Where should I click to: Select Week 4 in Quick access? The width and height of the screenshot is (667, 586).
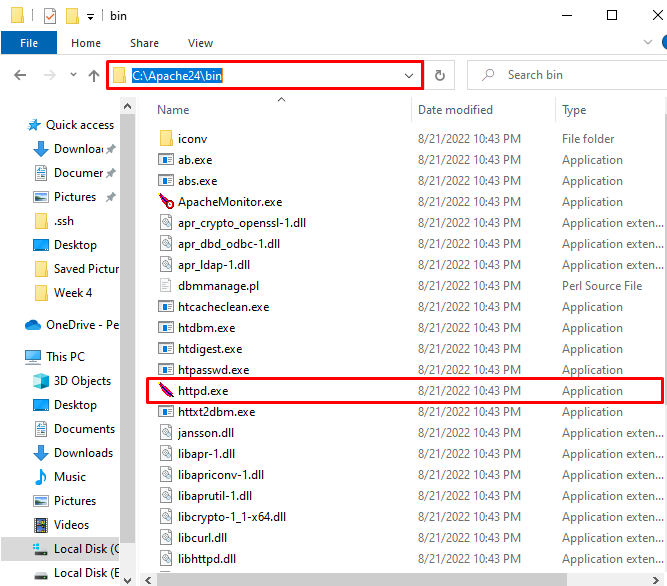pos(73,293)
